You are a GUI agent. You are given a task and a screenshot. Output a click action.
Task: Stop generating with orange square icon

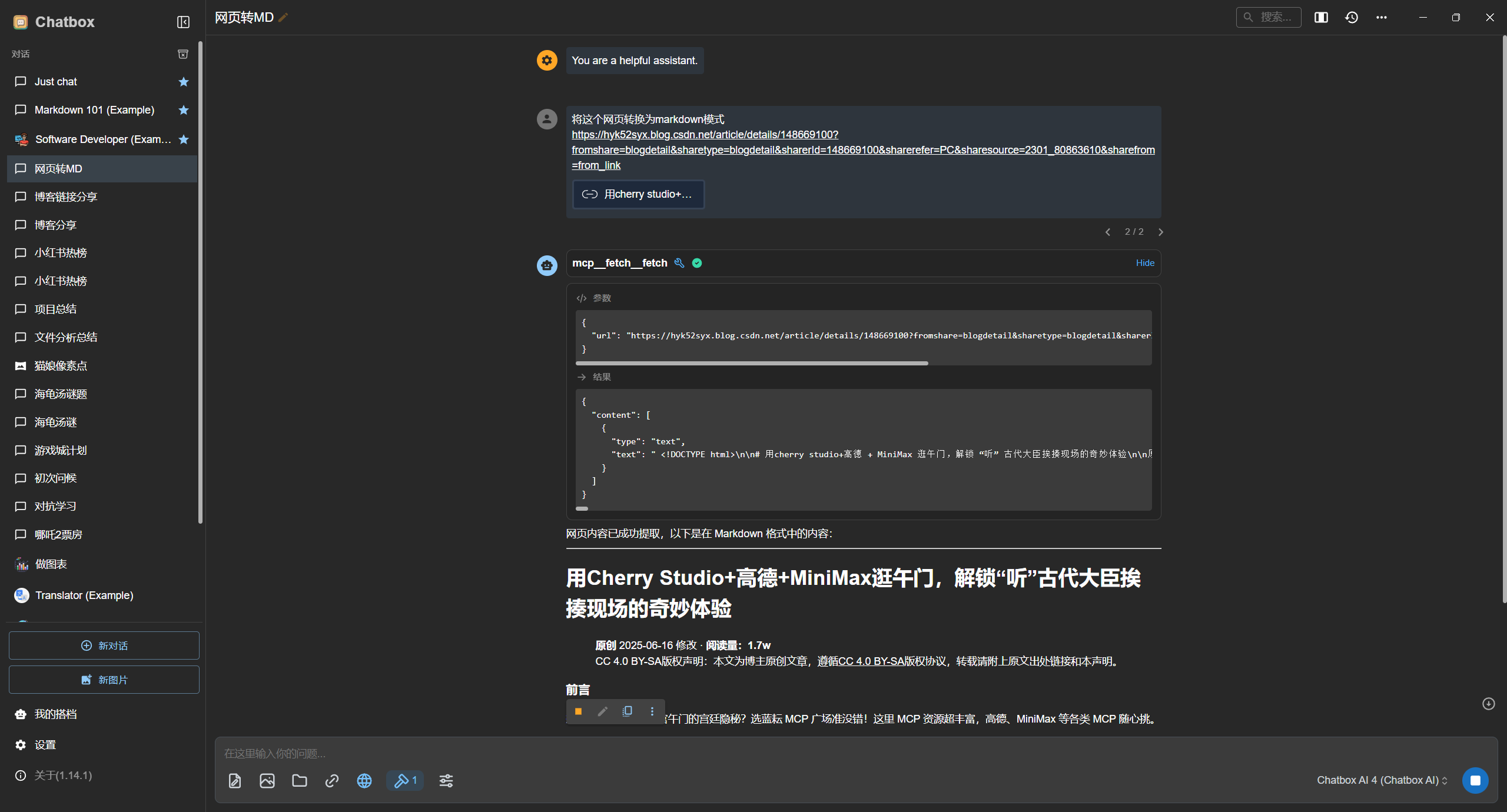pos(578,711)
